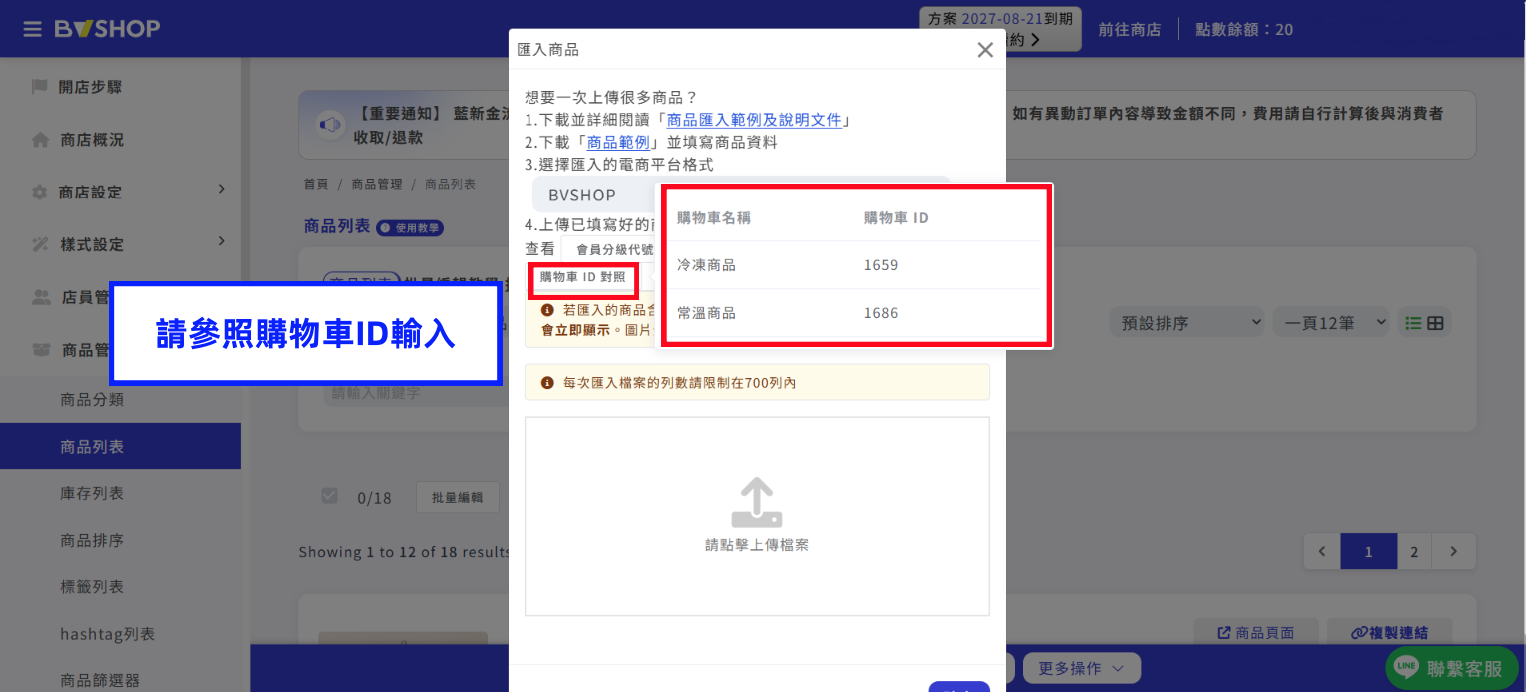The image size is (1526, 692).
Task: Select 商品列表 in the sidebar
Action: pyautogui.click(x=120, y=446)
